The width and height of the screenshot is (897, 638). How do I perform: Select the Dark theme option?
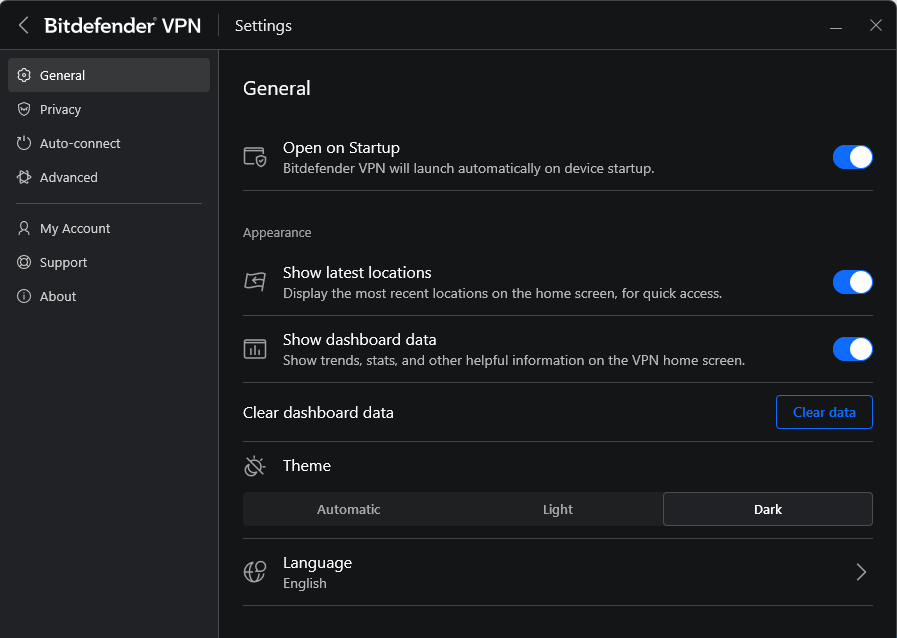pos(768,509)
